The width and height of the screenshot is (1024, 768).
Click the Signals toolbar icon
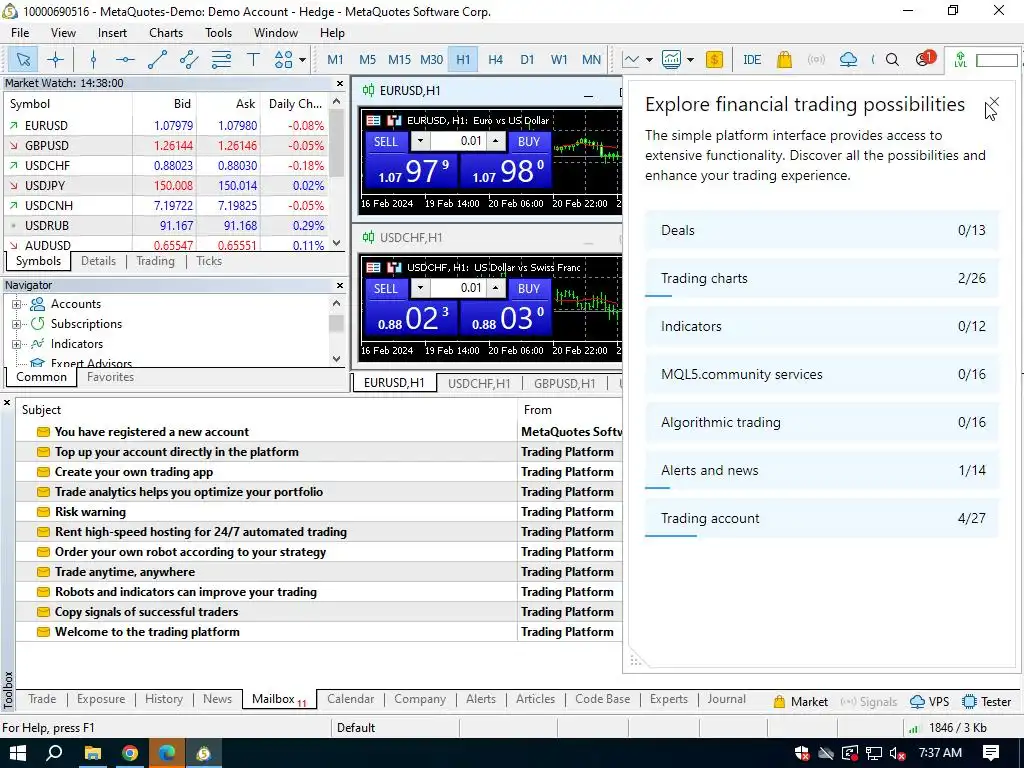click(x=816, y=60)
